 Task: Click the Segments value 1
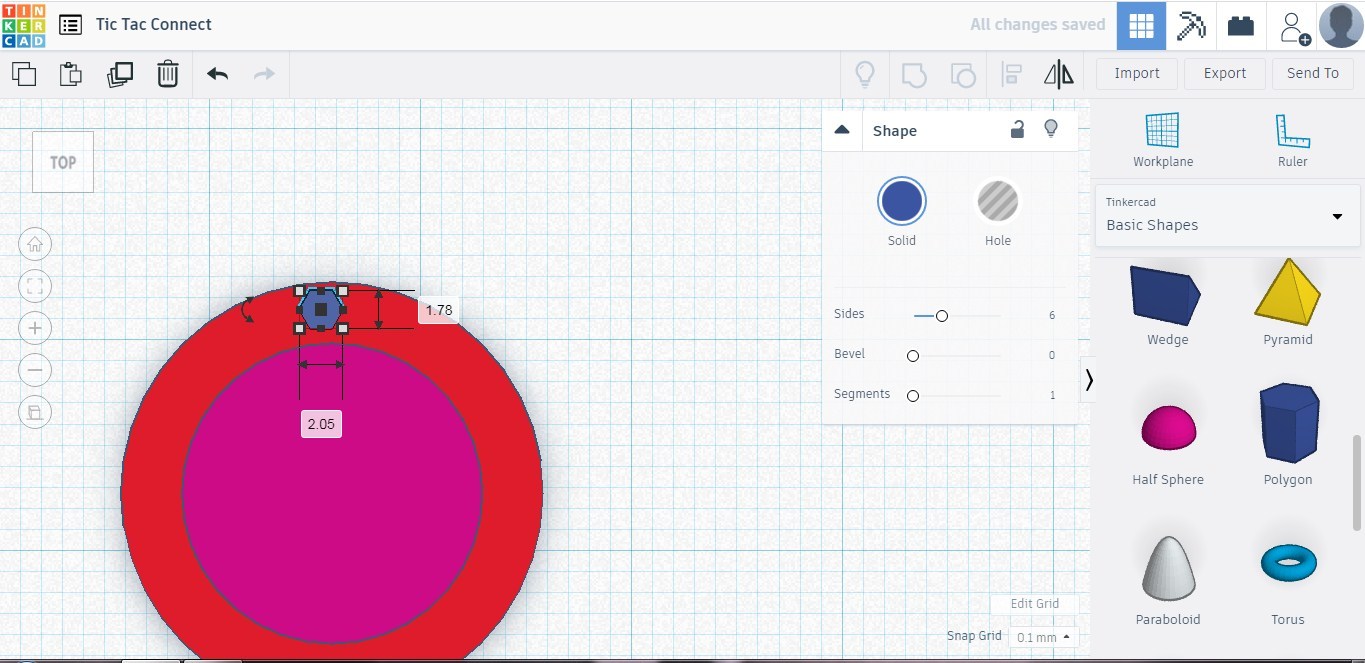[x=1052, y=395]
